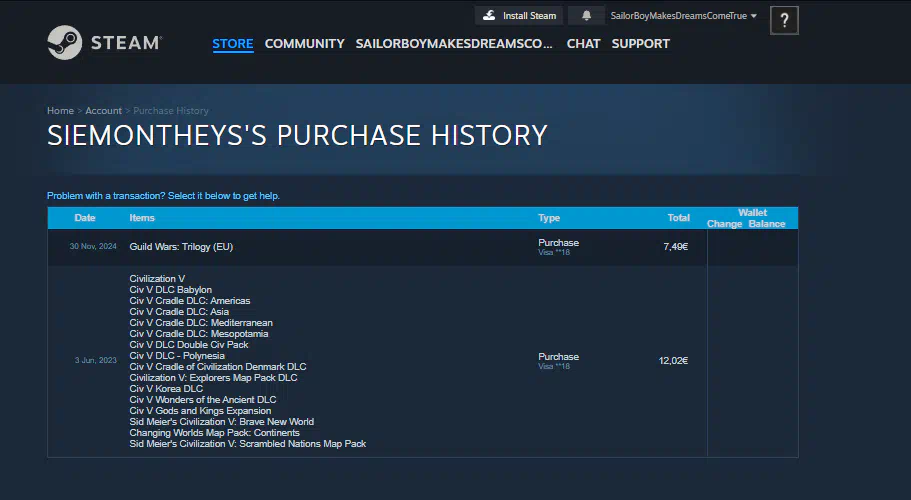This screenshot has height=500, width=911.
Task: Click the Install Steam button
Action: point(519,16)
